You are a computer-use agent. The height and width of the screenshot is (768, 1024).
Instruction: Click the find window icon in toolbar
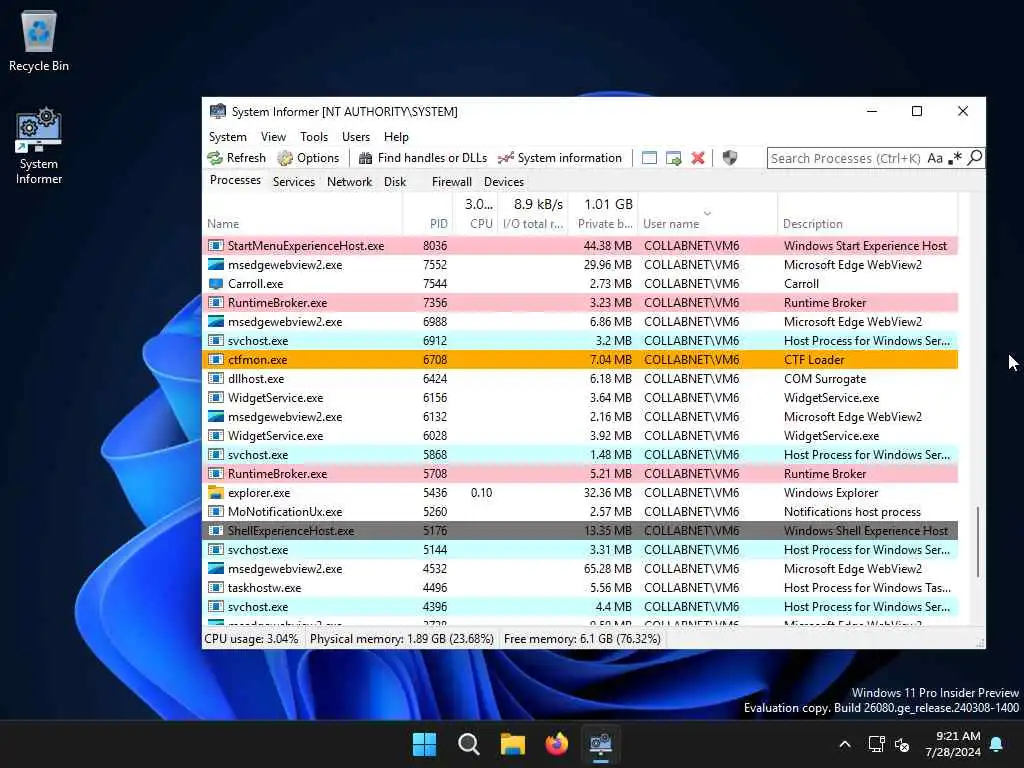tap(649, 158)
